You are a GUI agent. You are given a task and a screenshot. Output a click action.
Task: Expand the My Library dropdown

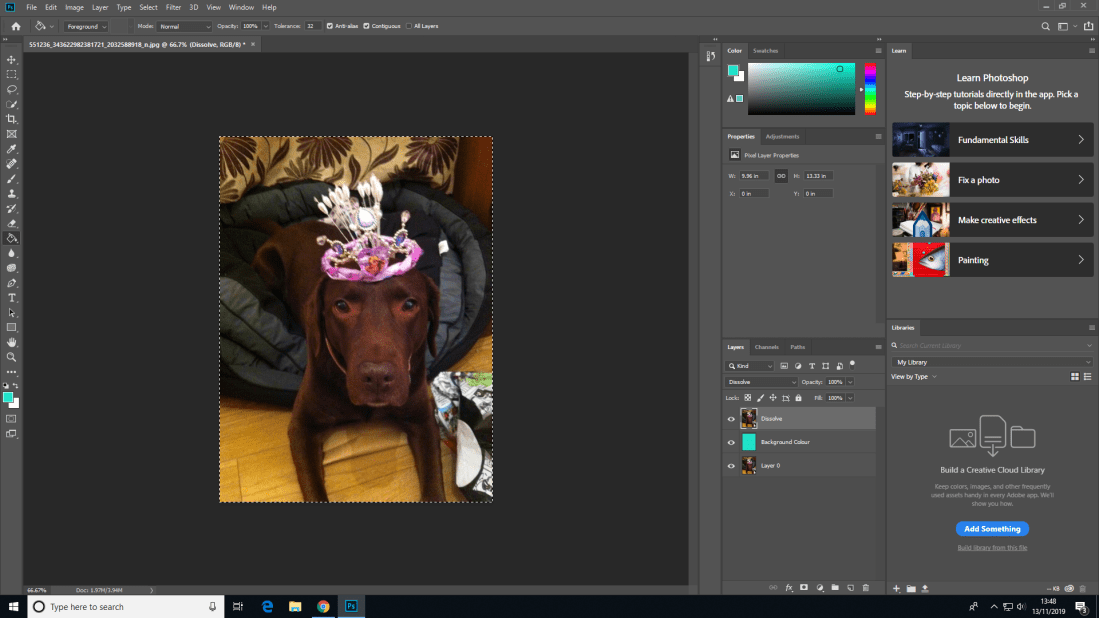coord(992,362)
